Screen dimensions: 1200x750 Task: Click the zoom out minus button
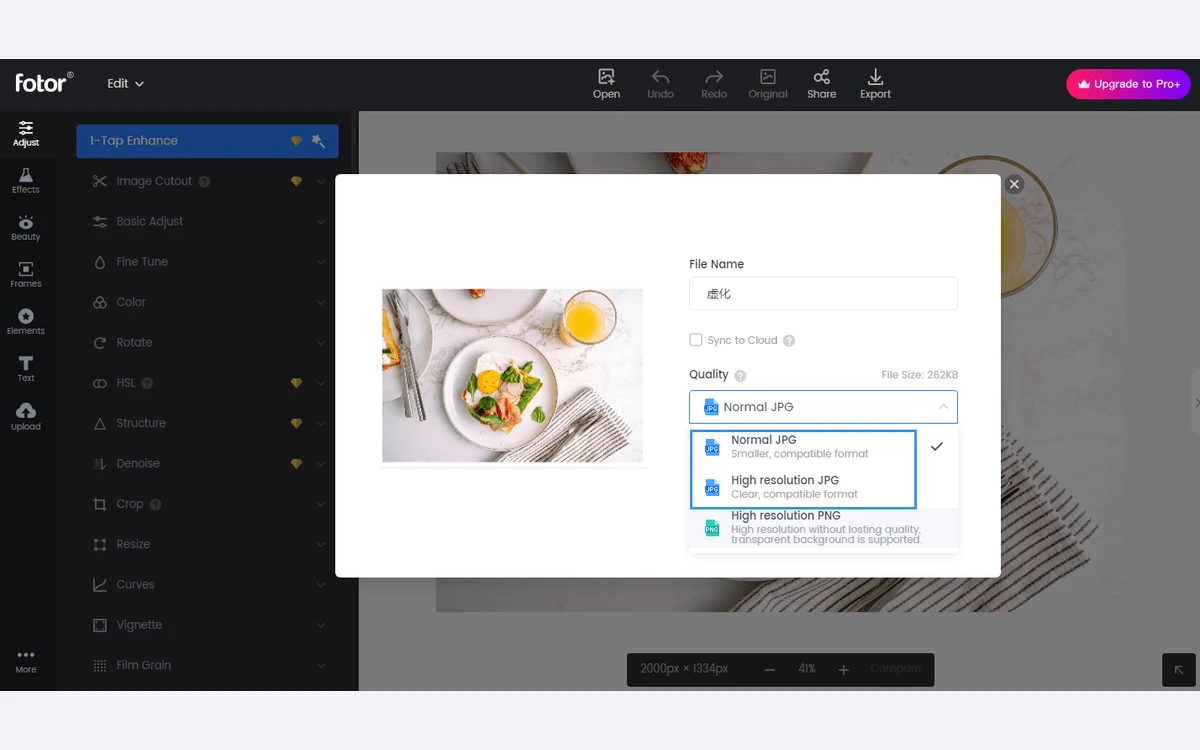pyautogui.click(x=769, y=669)
